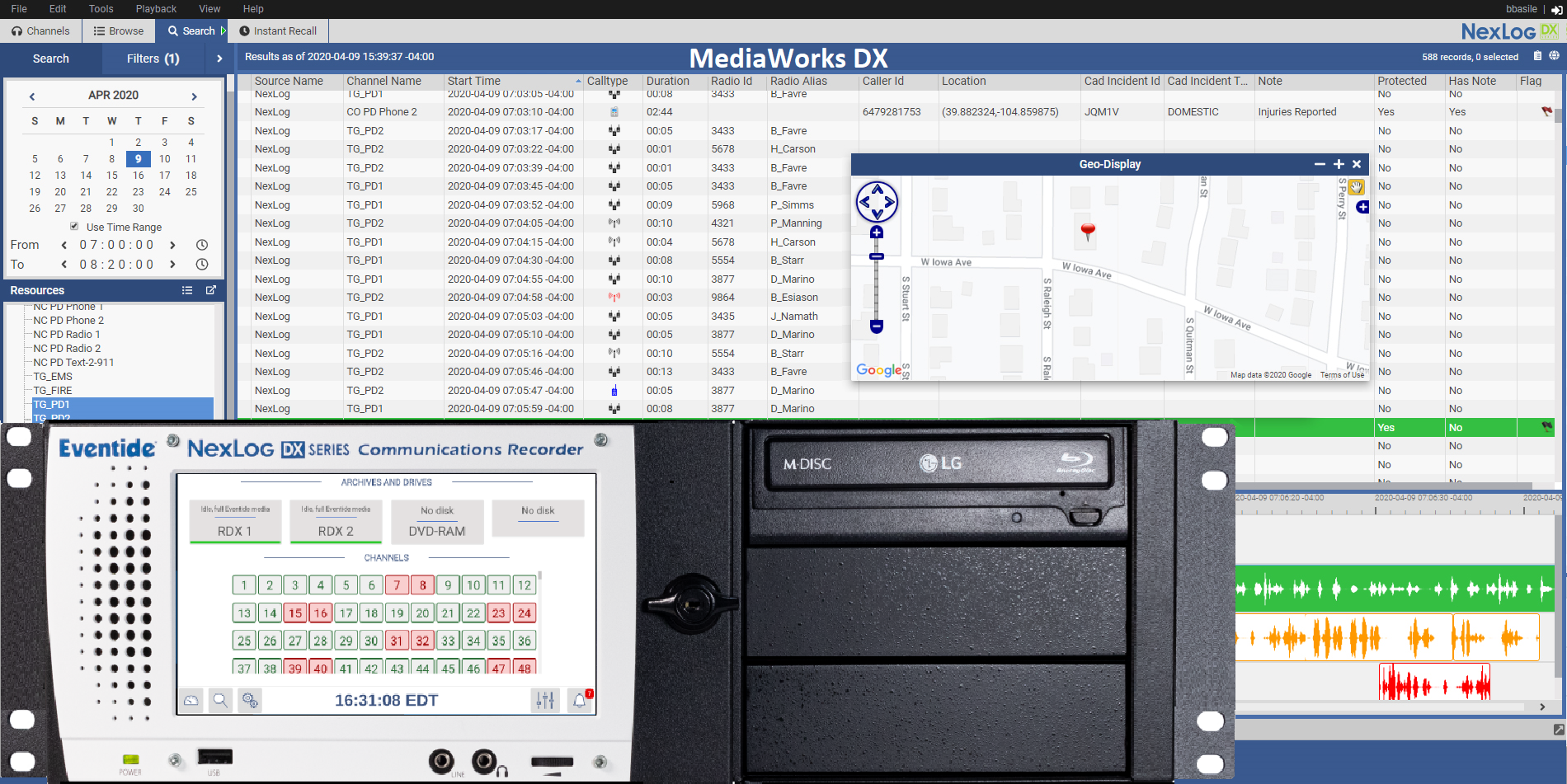Select TG_FIRE resource
The image size is (1567, 784).
point(53,391)
